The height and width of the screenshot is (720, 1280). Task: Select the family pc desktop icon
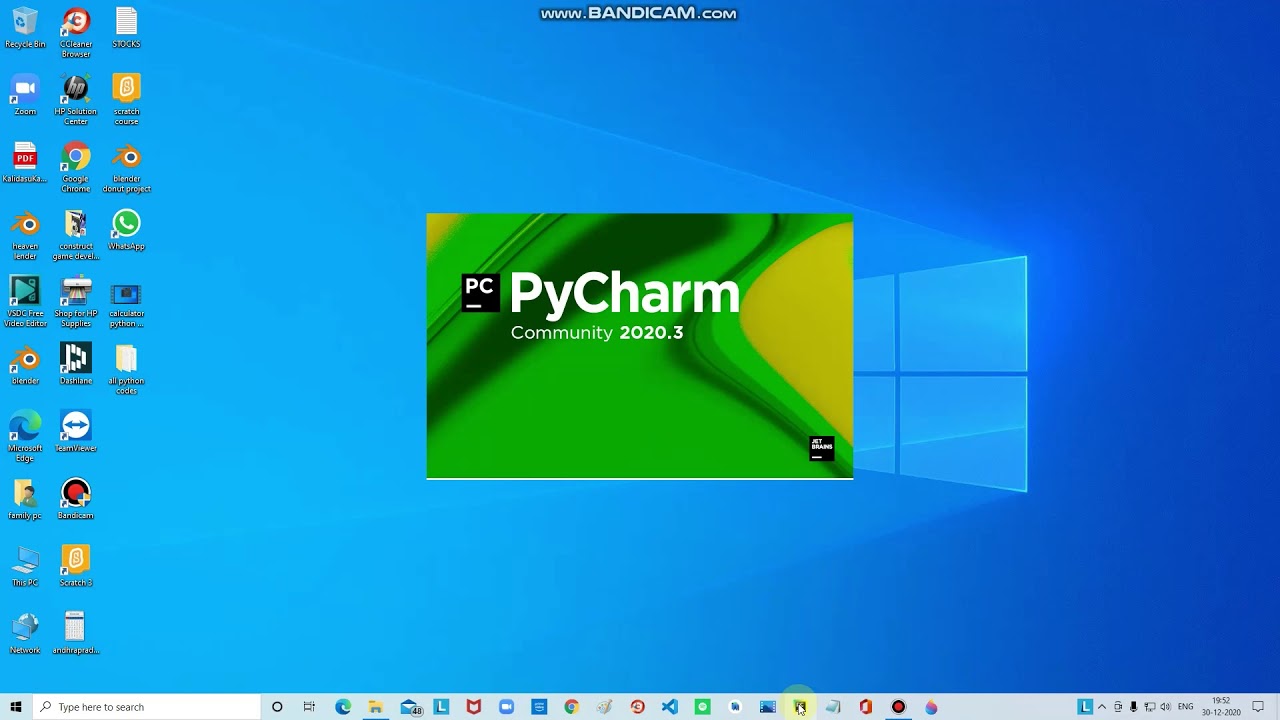pos(25,499)
